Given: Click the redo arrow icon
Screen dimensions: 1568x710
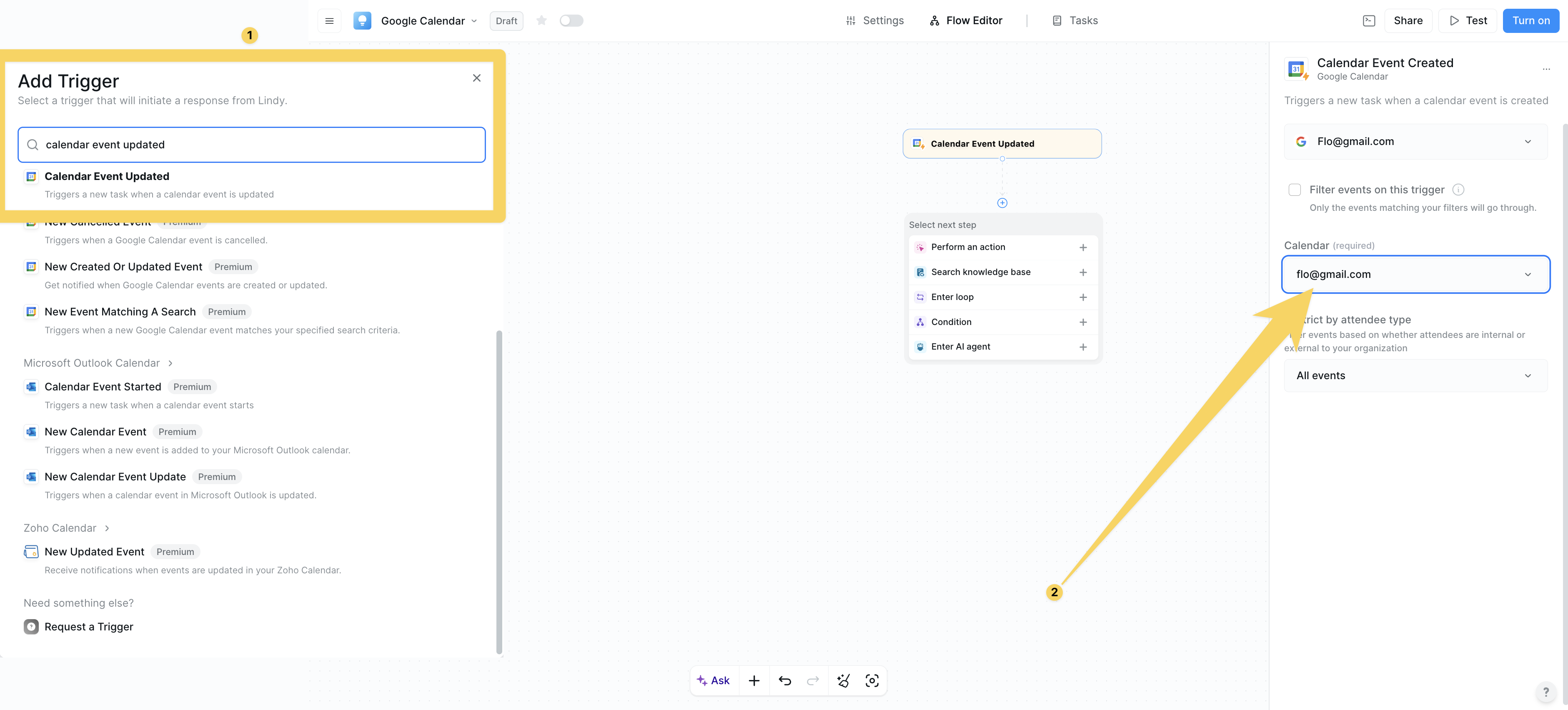Looking at the screenshot, I should point(813,680).
